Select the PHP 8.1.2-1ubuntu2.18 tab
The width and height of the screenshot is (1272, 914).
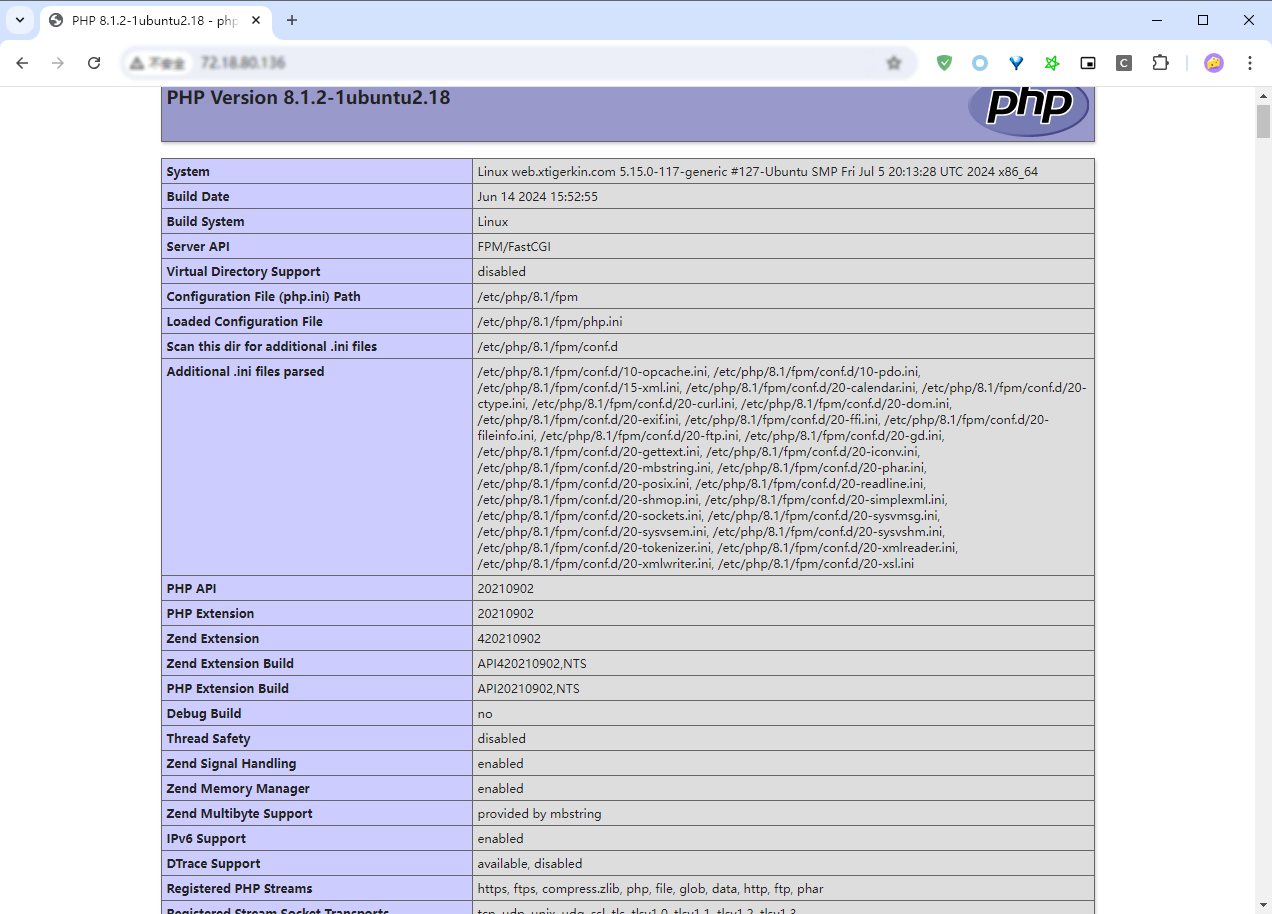[x=150, y=20]
